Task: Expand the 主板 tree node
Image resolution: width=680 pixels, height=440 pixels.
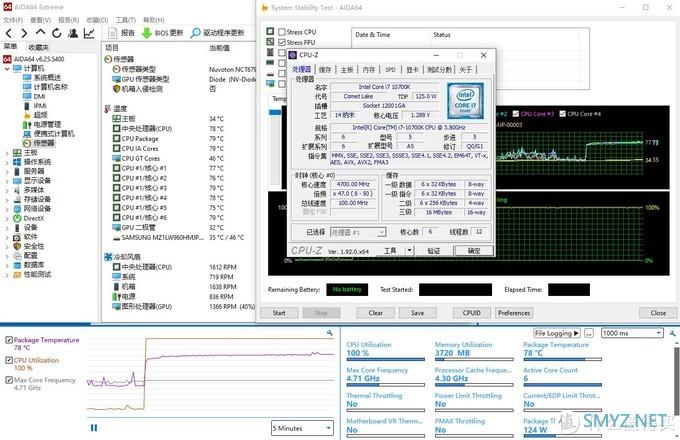Action: tap(7, 153)
